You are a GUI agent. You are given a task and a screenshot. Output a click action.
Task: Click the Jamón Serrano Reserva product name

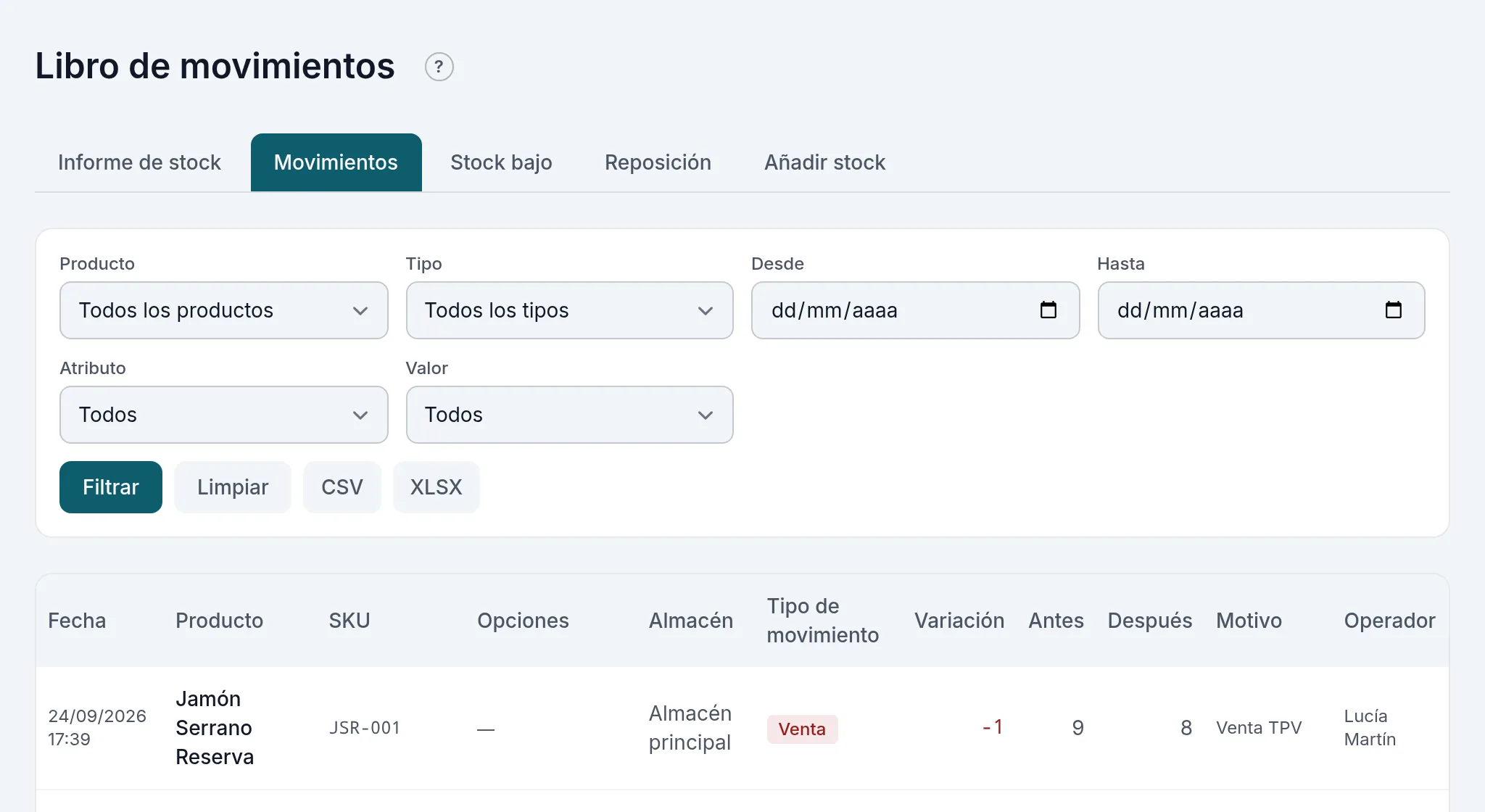(215, 728)
